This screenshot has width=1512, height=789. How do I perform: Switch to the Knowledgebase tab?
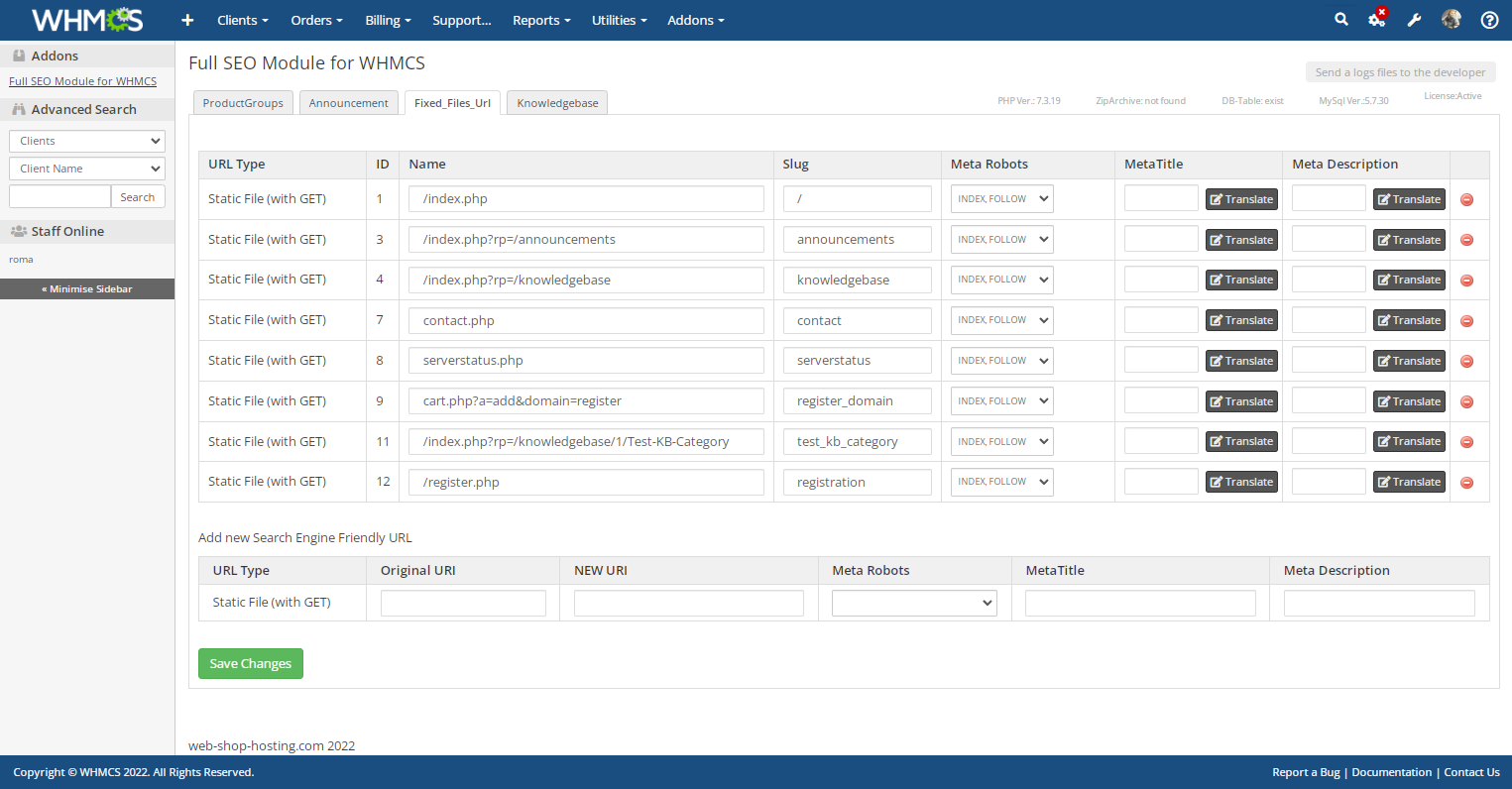pyautogui.click(x=557, y=103)
